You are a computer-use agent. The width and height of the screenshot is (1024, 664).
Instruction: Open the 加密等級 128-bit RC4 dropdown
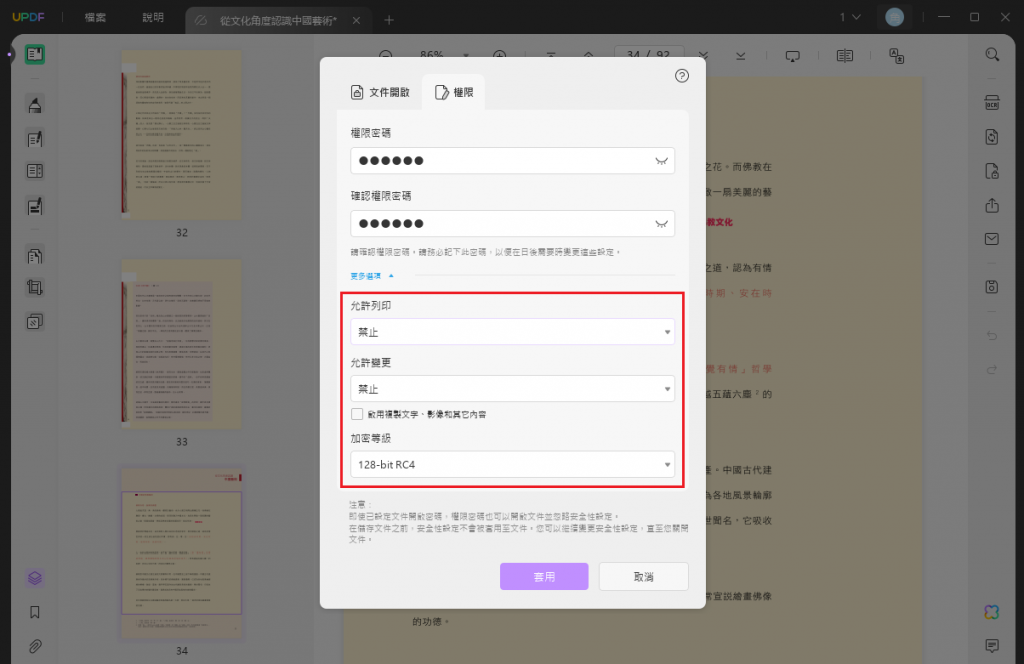pos(513,464)
